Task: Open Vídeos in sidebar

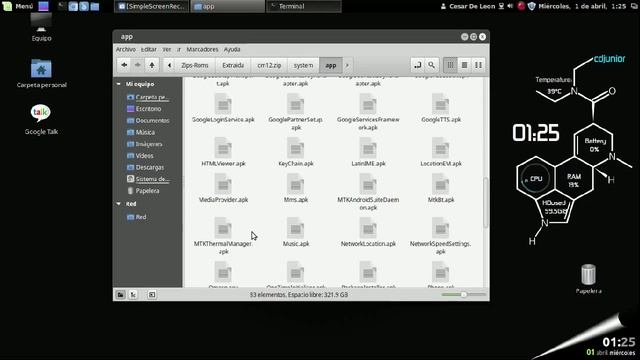Action: click(140, 156)
